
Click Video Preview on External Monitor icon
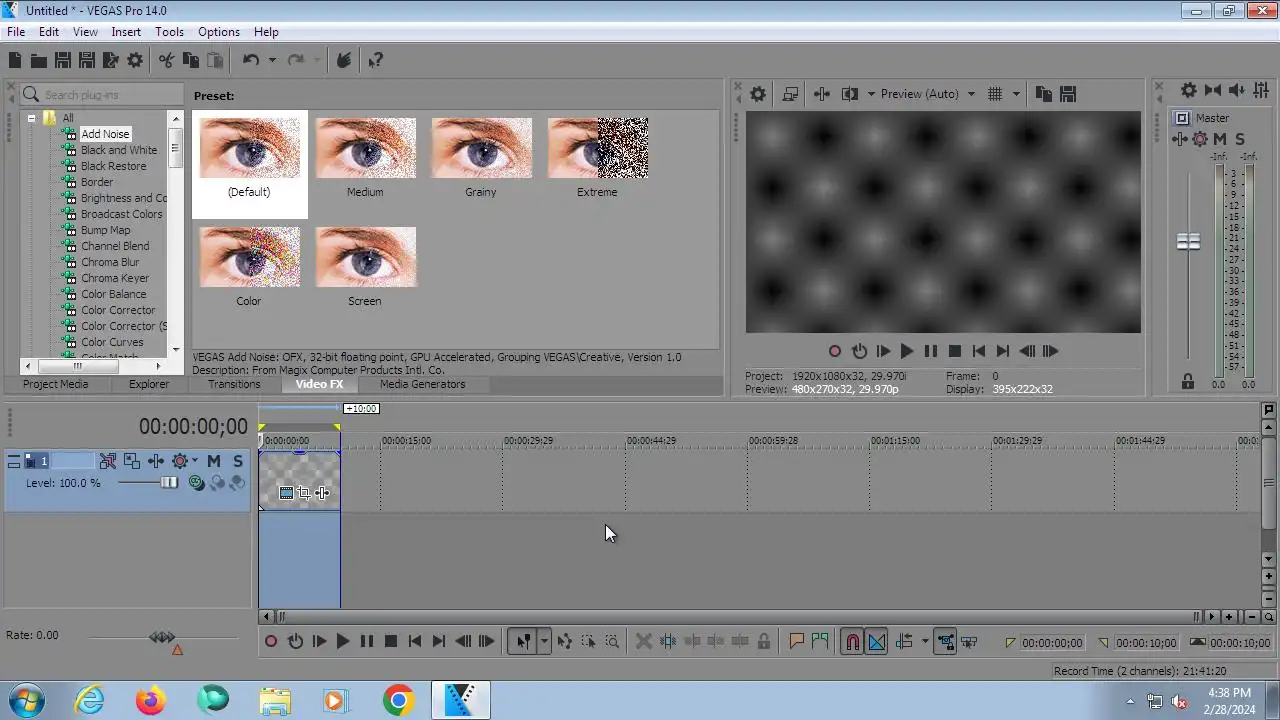790,94
